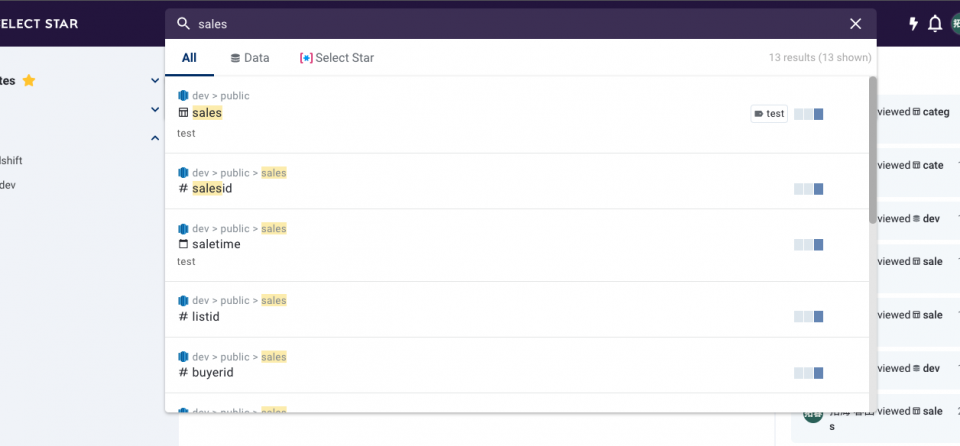Switch to the Data tab

point(250,58)
